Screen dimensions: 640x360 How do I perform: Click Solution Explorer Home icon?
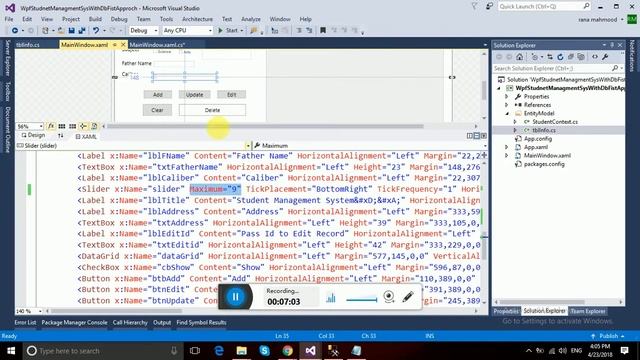[519, 57]
